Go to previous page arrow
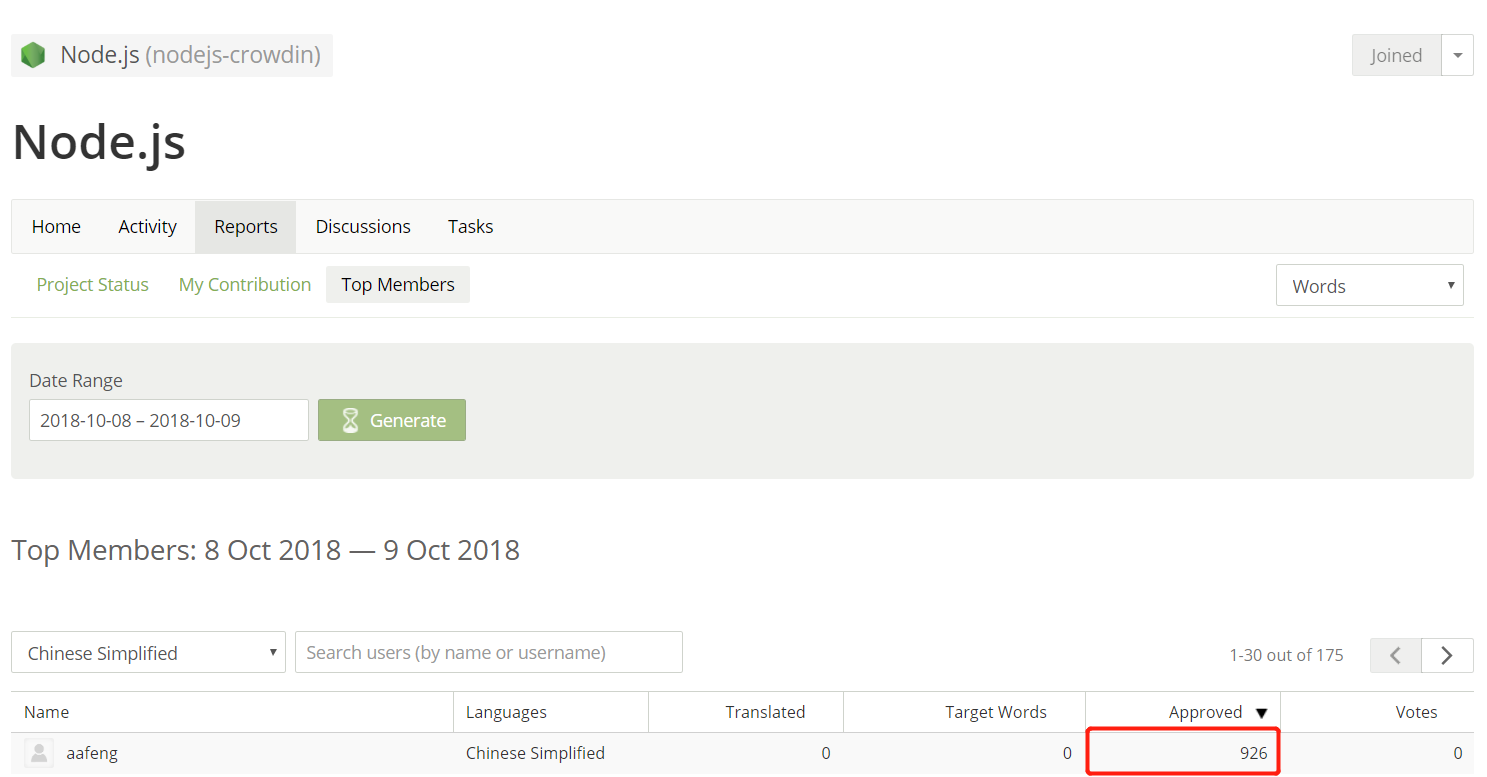This screenshot has width=1487, height=777. click(1396, 655)
